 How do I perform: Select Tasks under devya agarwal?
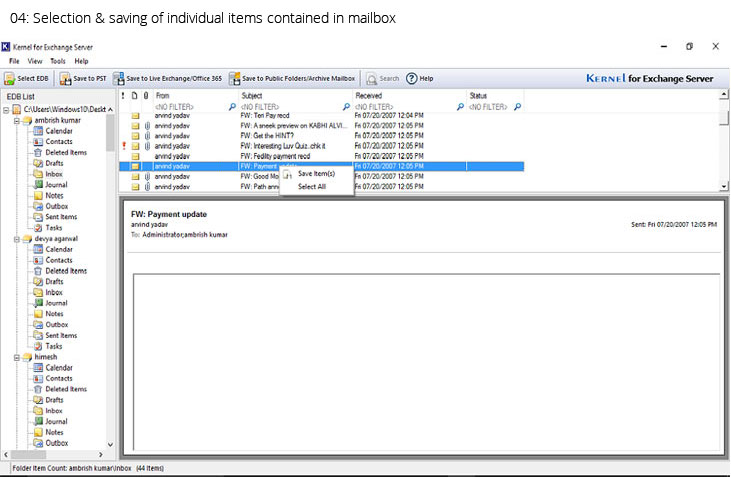(x=54, y=346)
